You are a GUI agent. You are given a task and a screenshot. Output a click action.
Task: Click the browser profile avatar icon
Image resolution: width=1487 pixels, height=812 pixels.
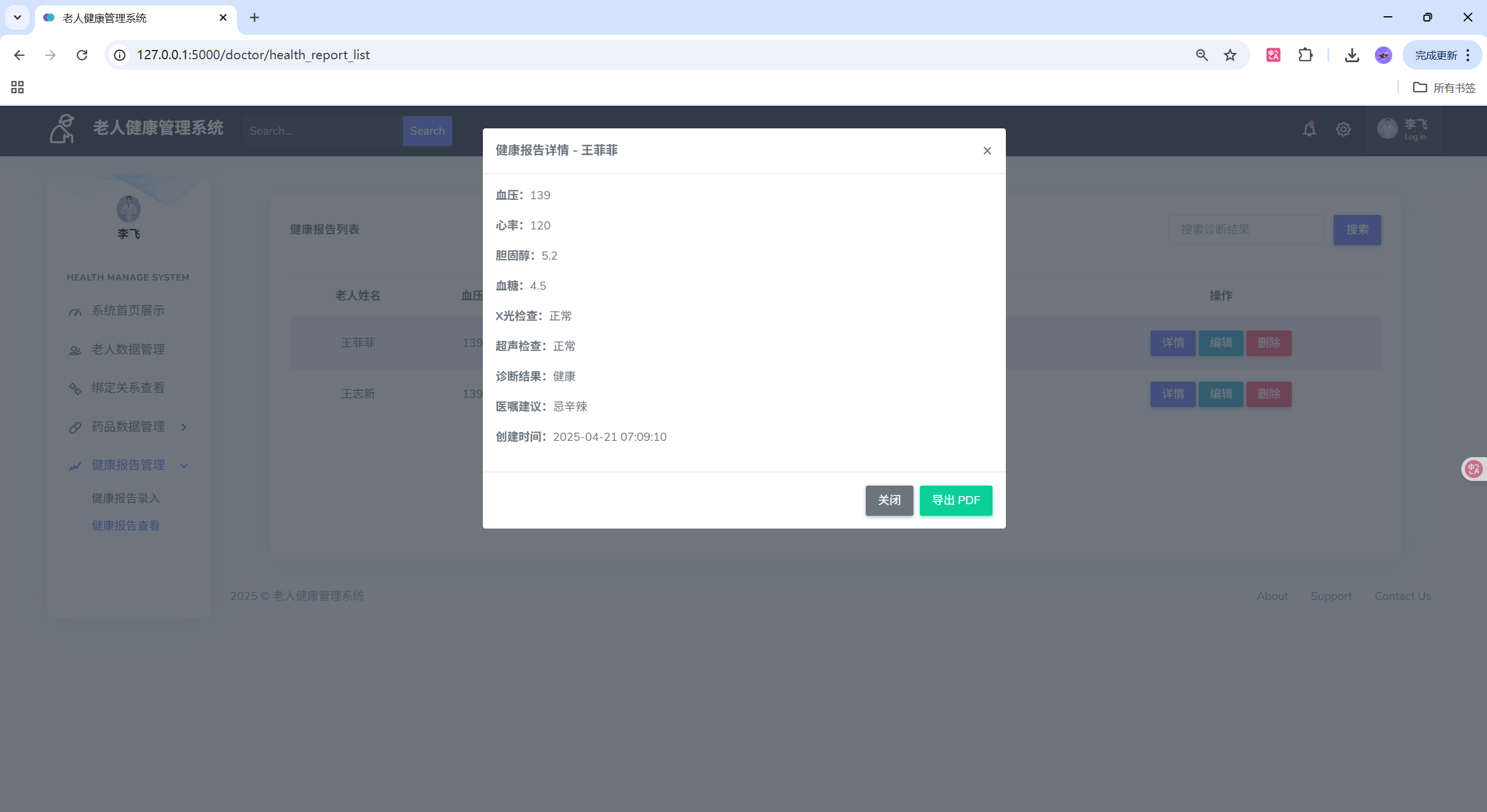click(x=1383, y=55)
